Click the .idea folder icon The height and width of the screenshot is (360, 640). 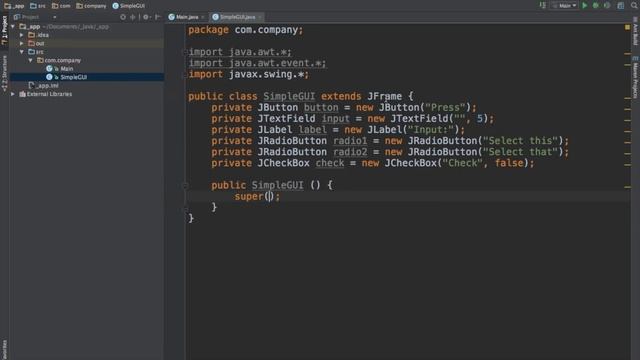click(x=31, y=35)
